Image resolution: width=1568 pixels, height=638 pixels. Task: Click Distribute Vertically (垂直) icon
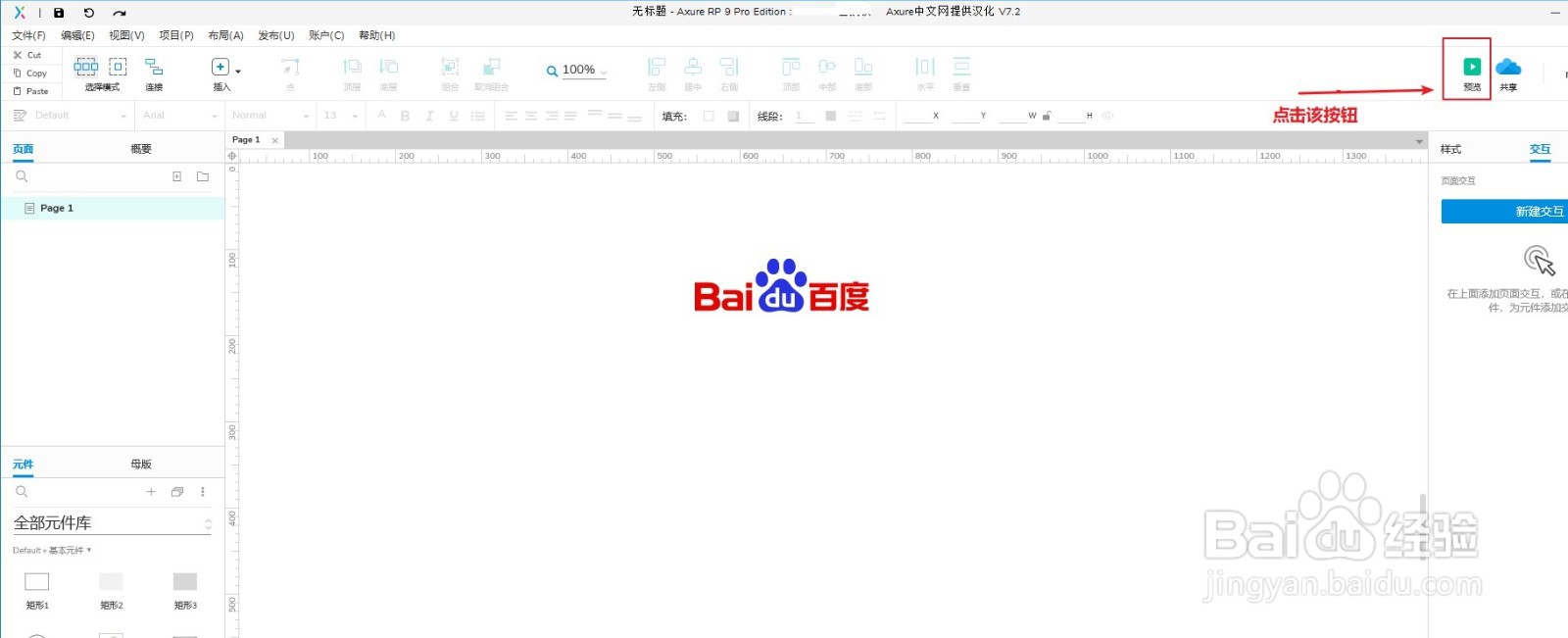coord(961,67)
